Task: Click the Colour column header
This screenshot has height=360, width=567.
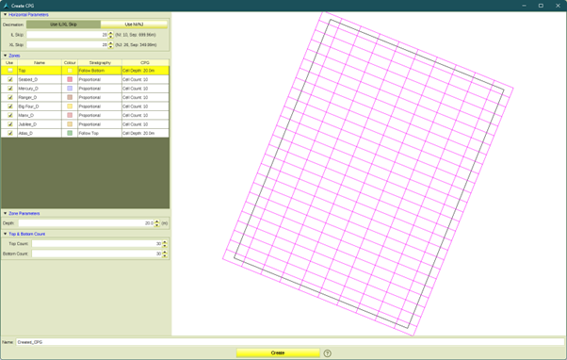Action: tap(70, 63)
